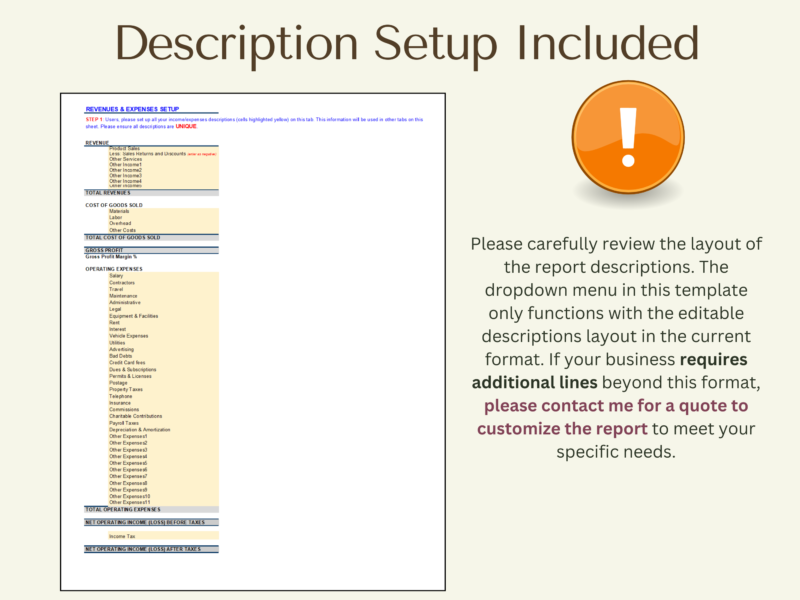Click the 'TOTAL REVENUES' row
The width and height of the screenshot is (800, 600).
point(152,193)
